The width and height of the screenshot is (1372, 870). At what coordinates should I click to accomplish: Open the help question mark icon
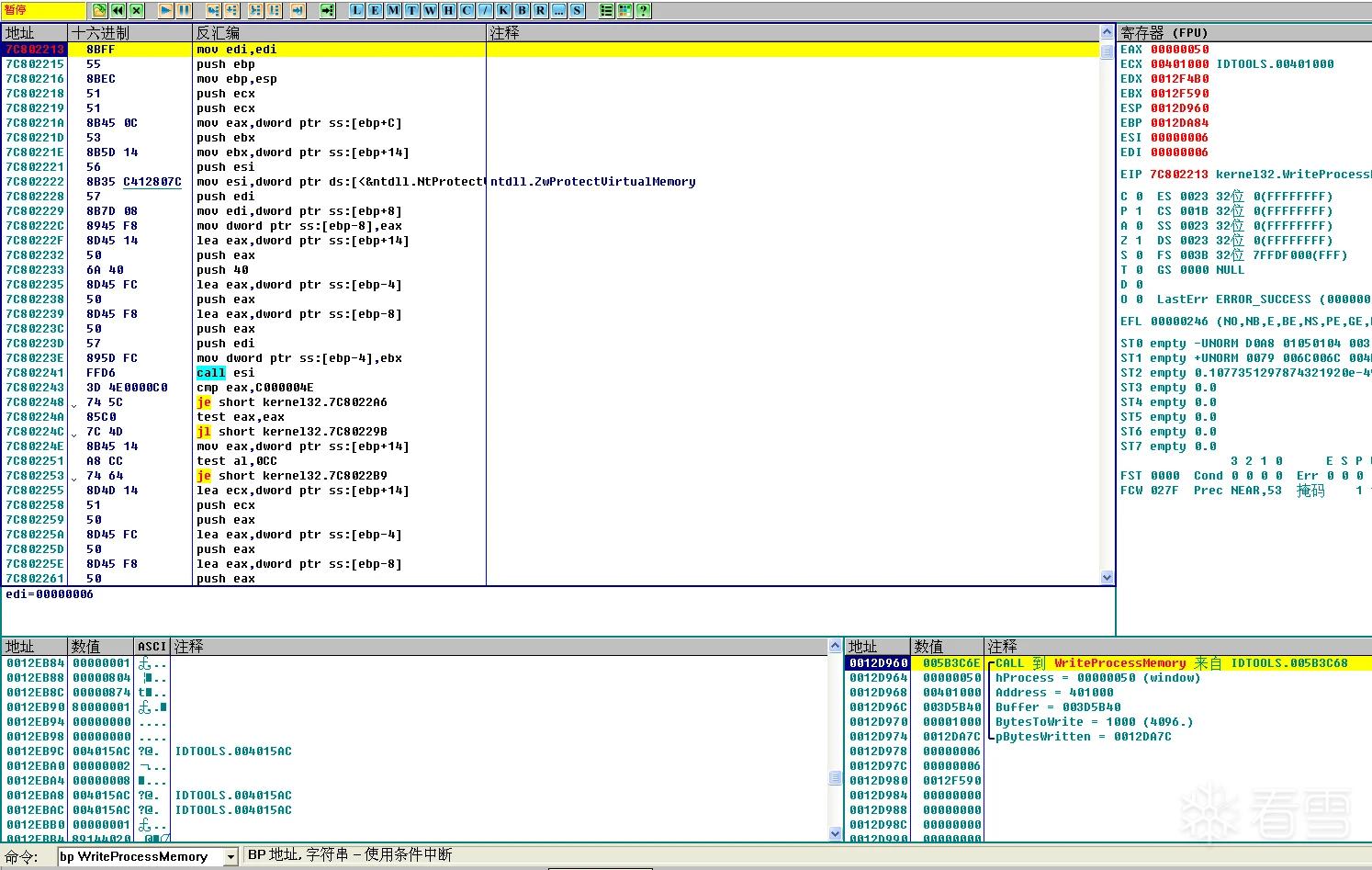point(644,10)
